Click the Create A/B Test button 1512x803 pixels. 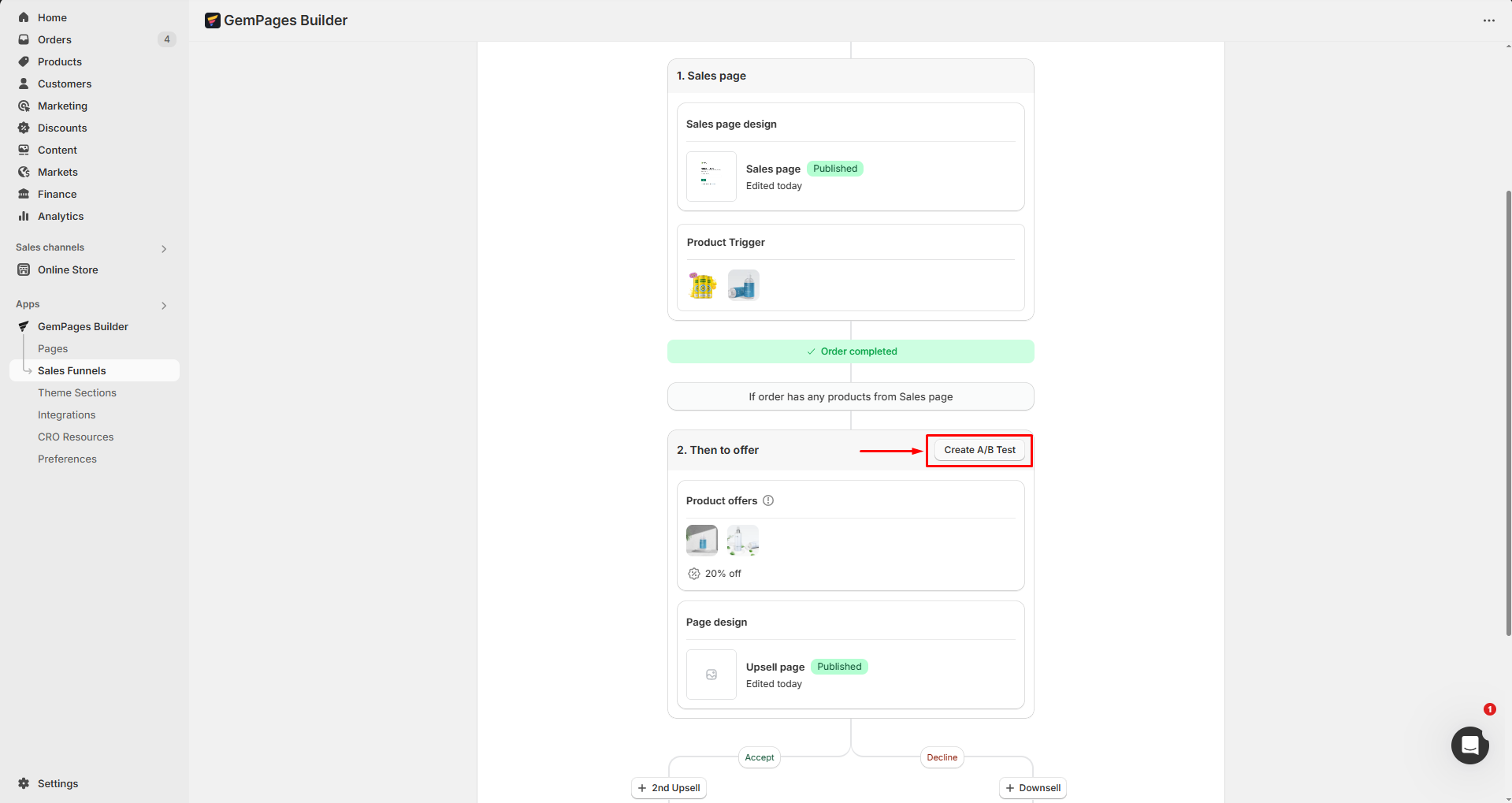(x=979, y=450)
